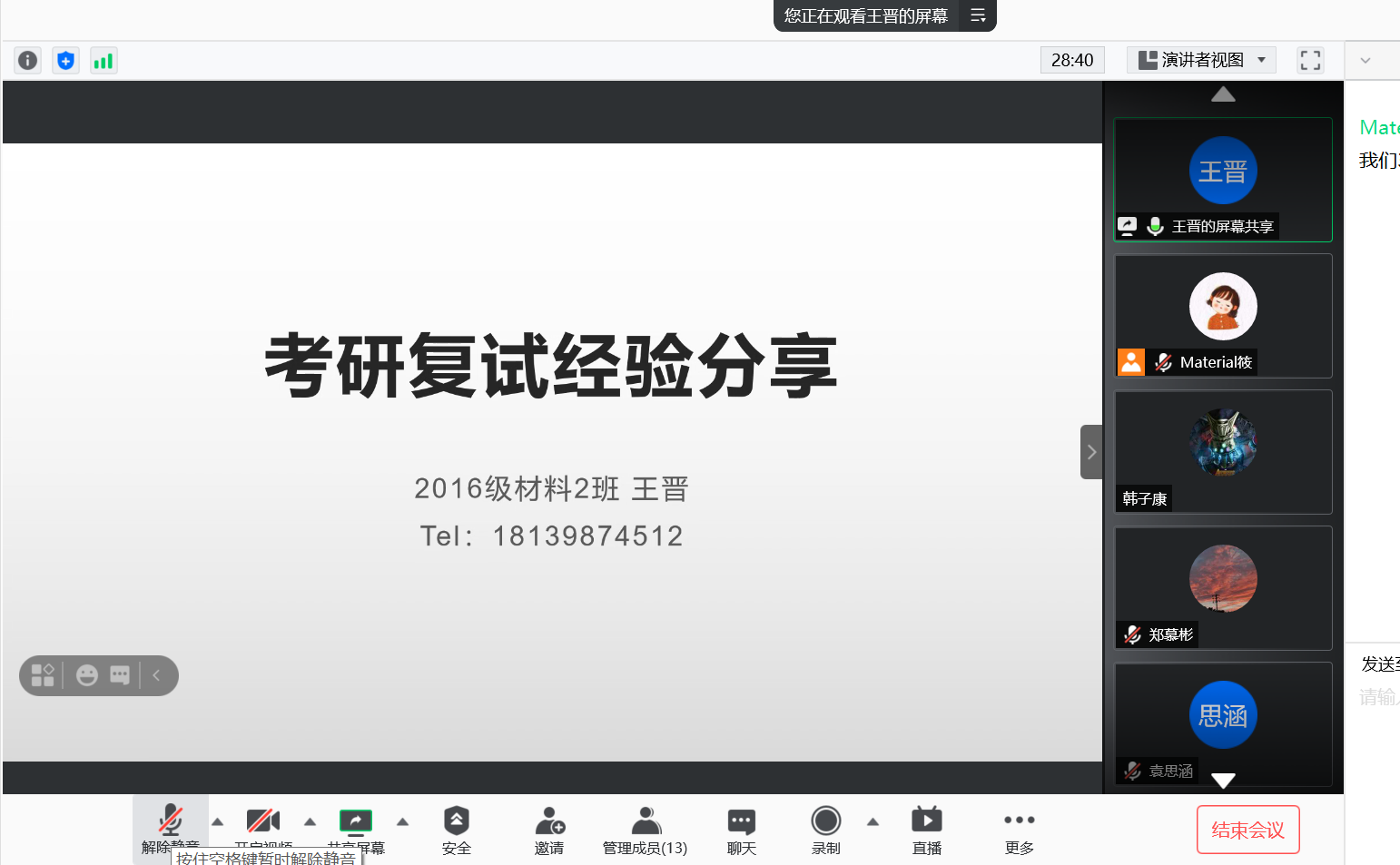Open the Chat (聊天) panel
This screenshot has height=865, width=1400.
741,830
